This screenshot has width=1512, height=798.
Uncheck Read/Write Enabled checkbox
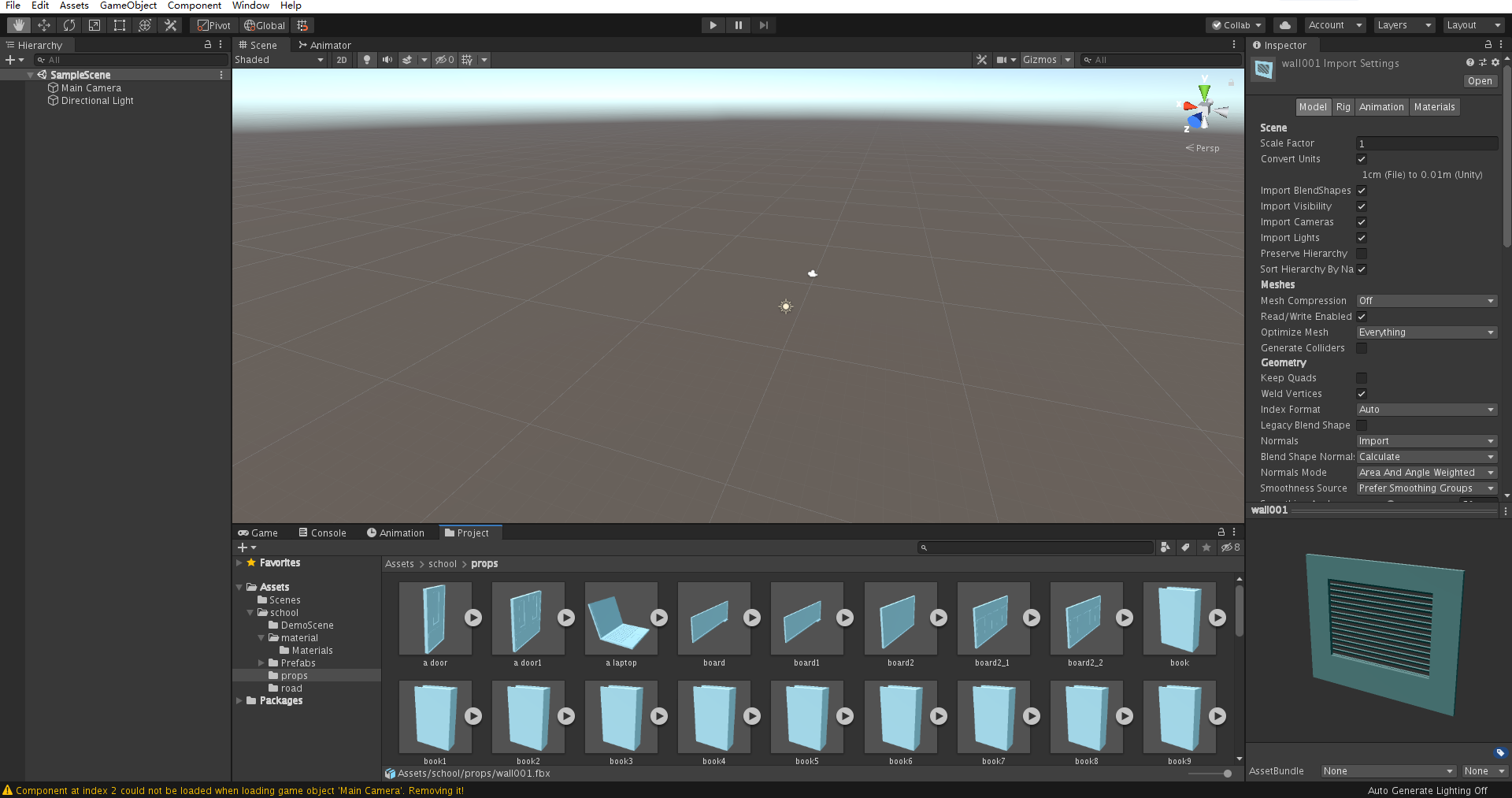(x=1362, y=317)
